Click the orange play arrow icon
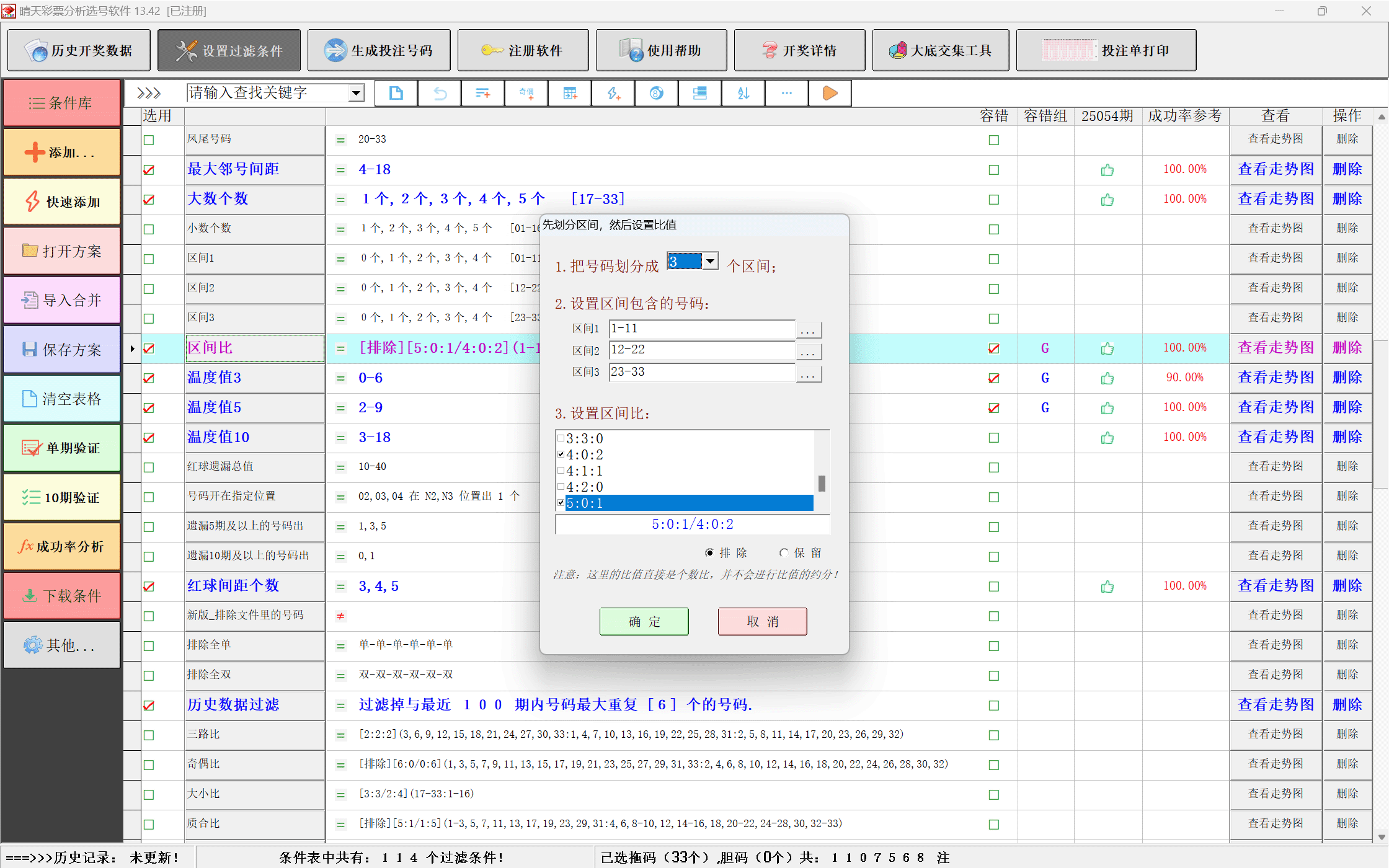The width and height of the screenshot is (1389, 868). (x=830, y=94)
